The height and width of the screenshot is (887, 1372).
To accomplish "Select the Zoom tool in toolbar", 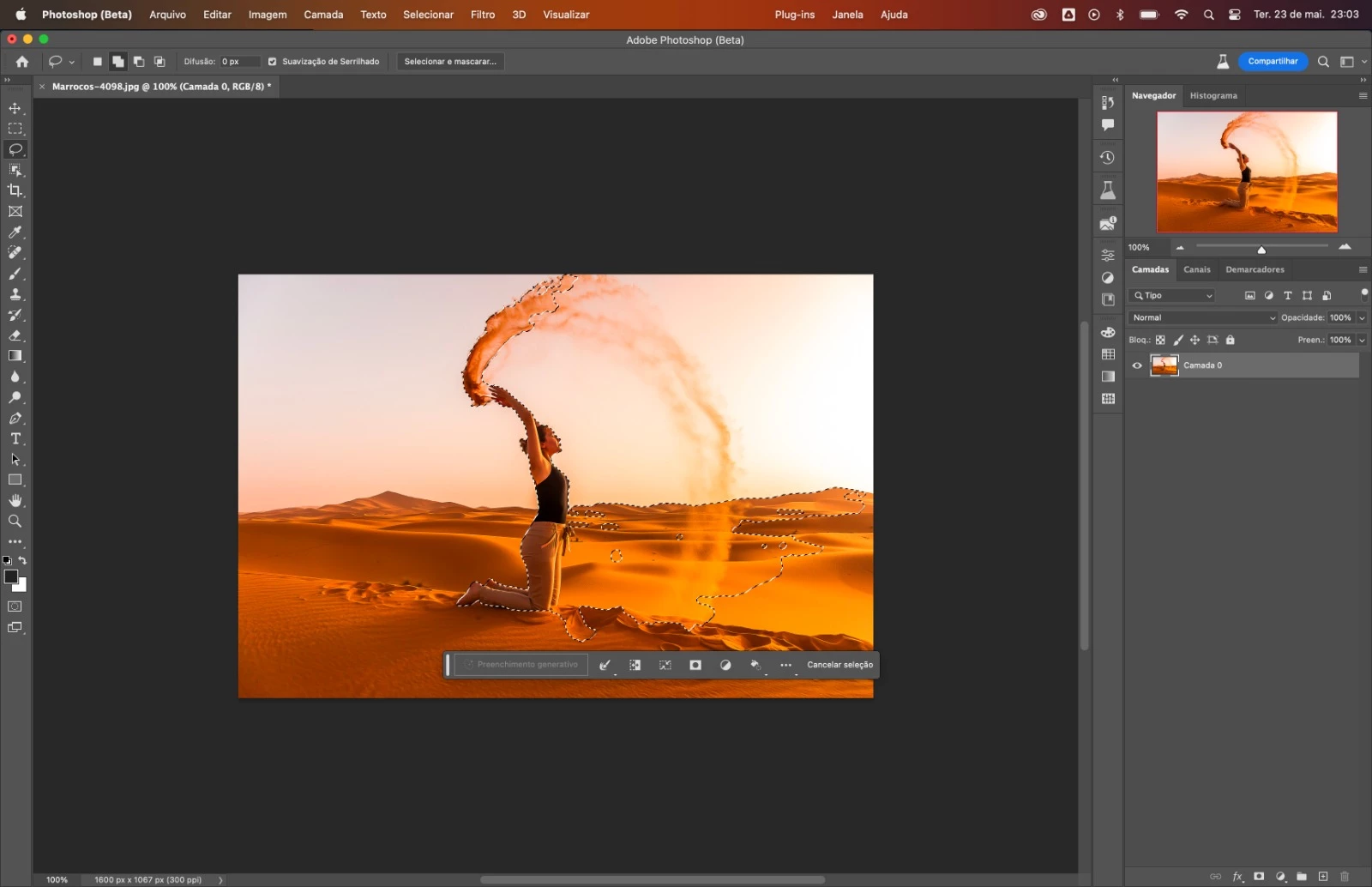I will click(15, 522).
